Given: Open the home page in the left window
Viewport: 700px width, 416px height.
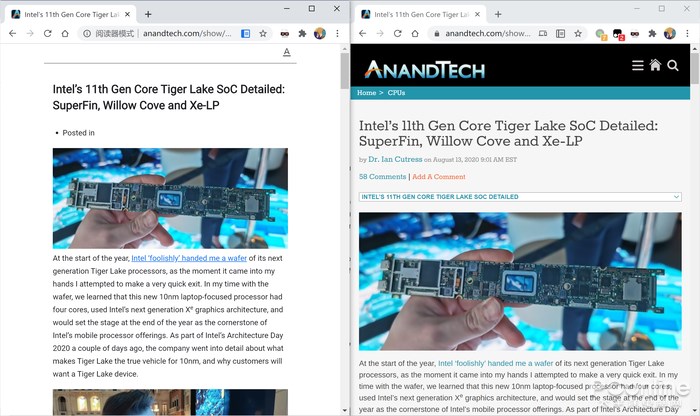Looking at the screenshot, I should coord(65,33).
